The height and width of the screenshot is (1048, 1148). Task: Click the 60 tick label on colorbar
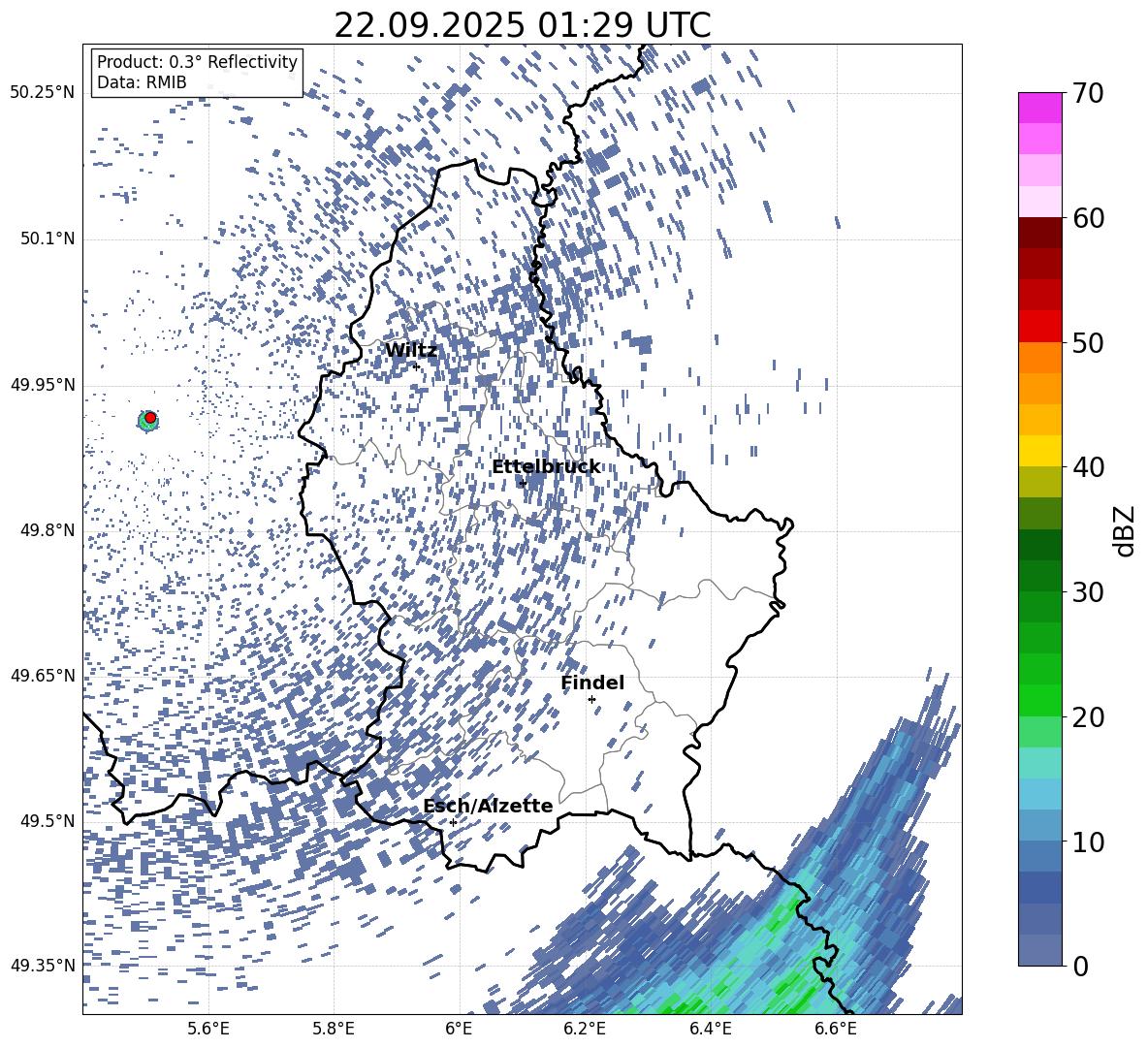click(1088, 218)
